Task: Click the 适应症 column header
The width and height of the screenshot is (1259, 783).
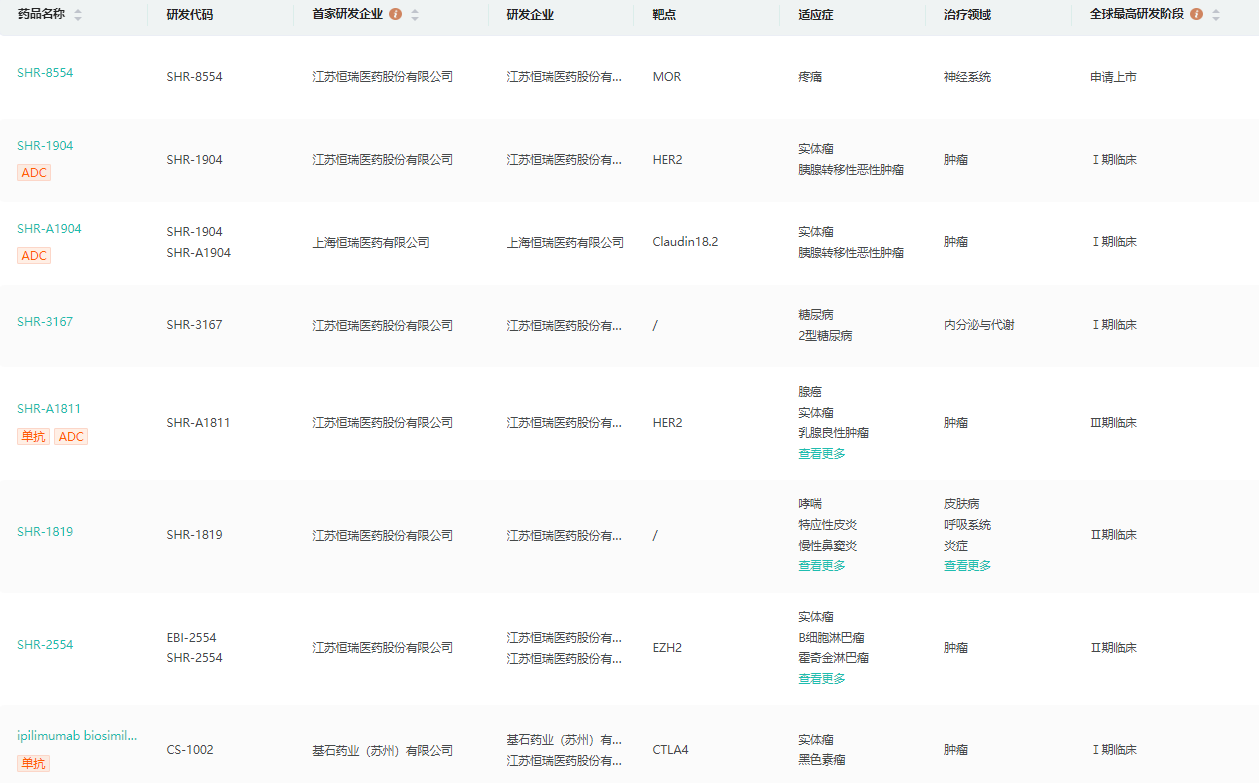Action: (816, 15)
